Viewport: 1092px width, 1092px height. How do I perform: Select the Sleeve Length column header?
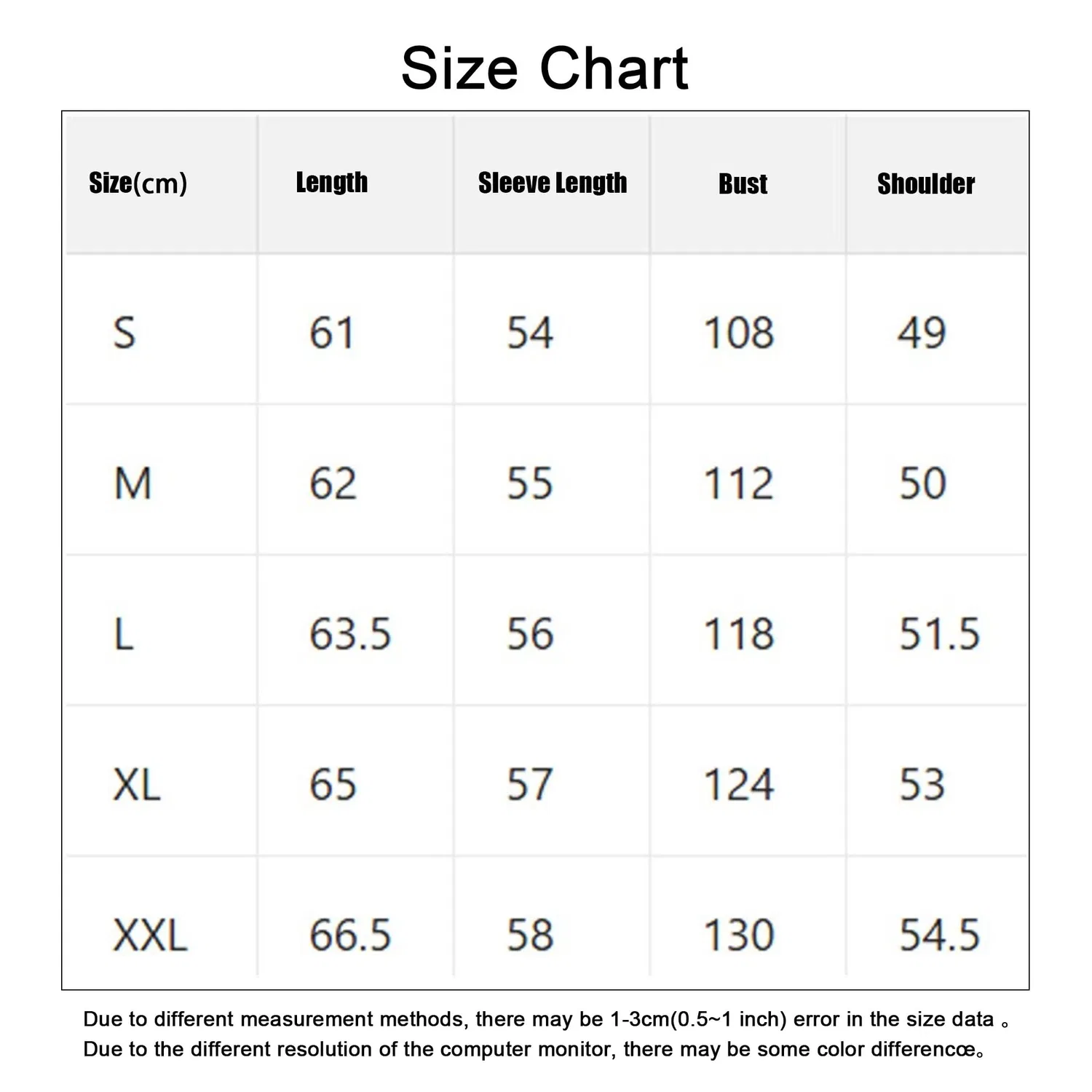(553, 183)
